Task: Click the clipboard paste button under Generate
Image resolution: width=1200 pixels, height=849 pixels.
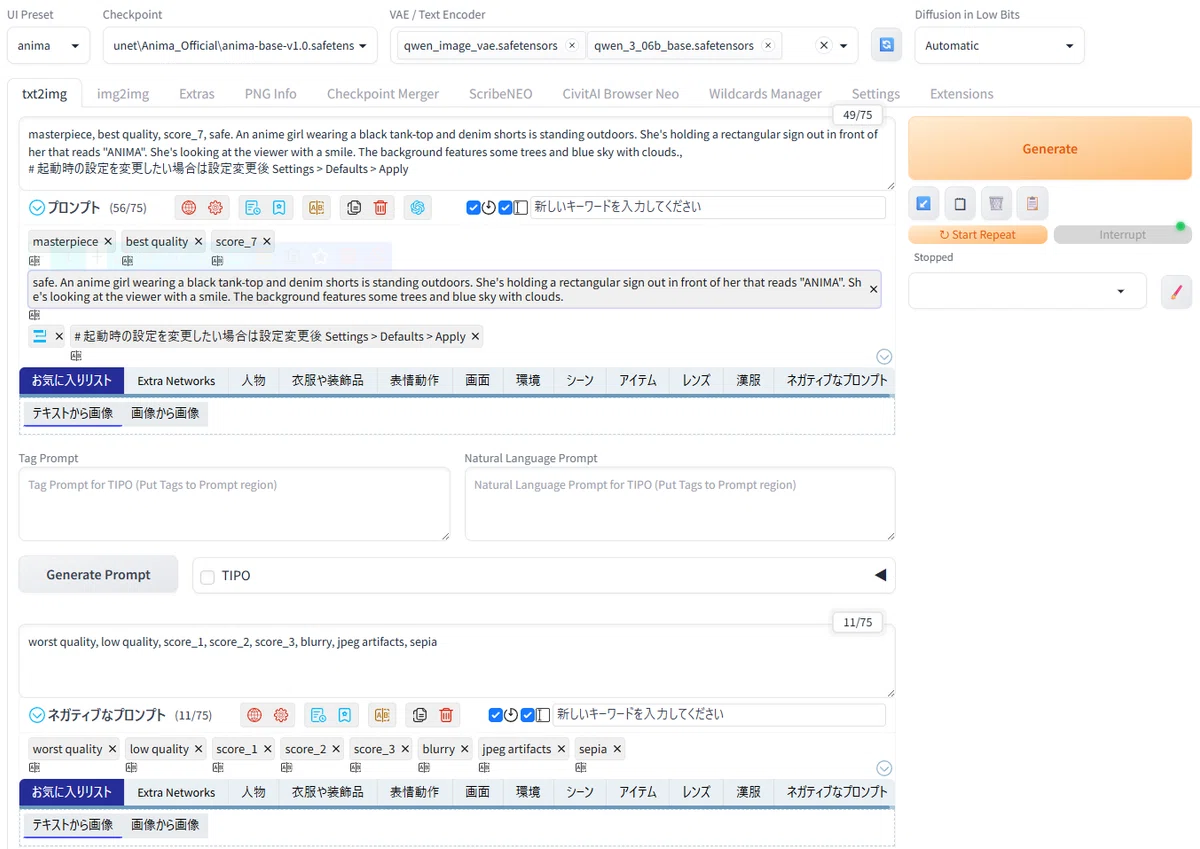Action: pos(1032,204)
